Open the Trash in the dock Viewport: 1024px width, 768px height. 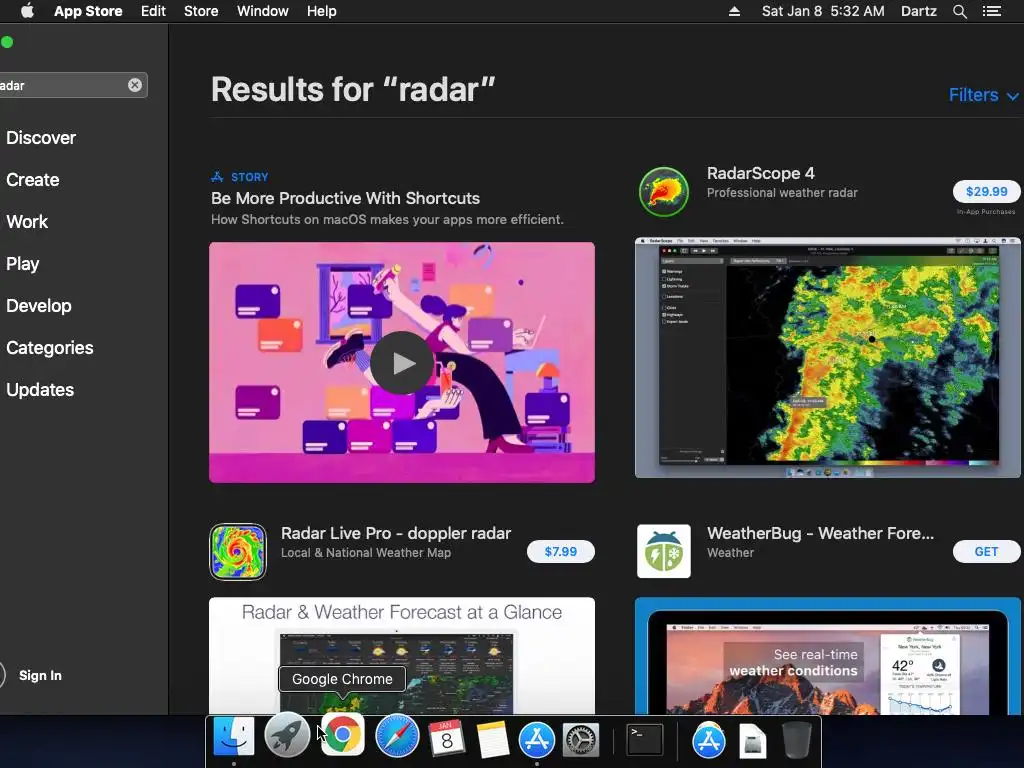(797, 740)
